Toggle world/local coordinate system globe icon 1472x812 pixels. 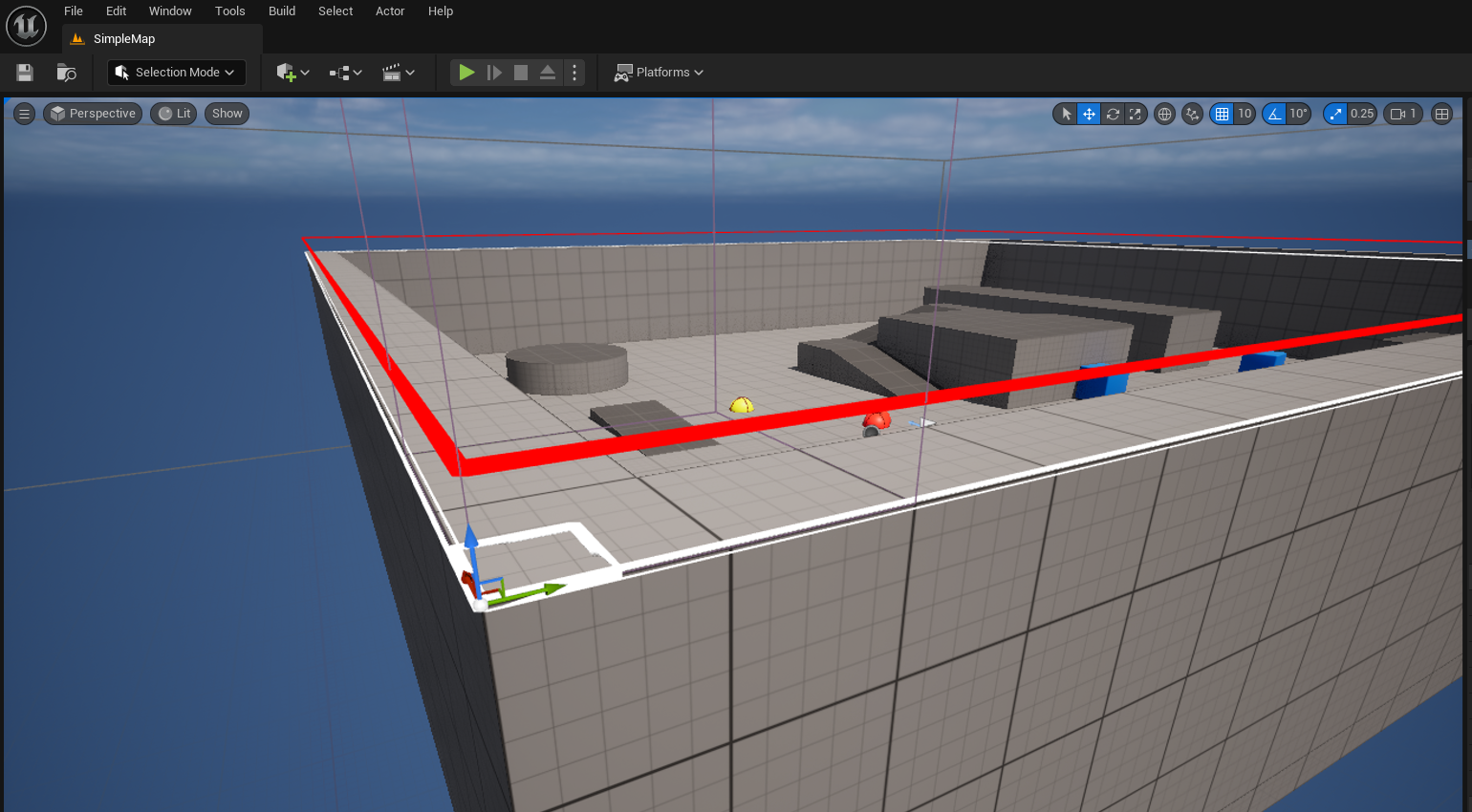pyautogui.click(x=1164, y=114)
